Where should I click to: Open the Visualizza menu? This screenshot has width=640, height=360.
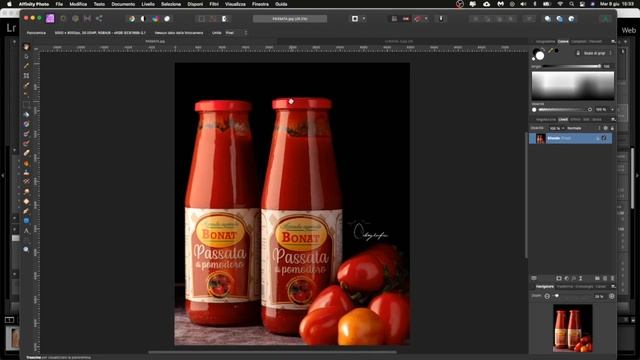click(x=235, y=4)
